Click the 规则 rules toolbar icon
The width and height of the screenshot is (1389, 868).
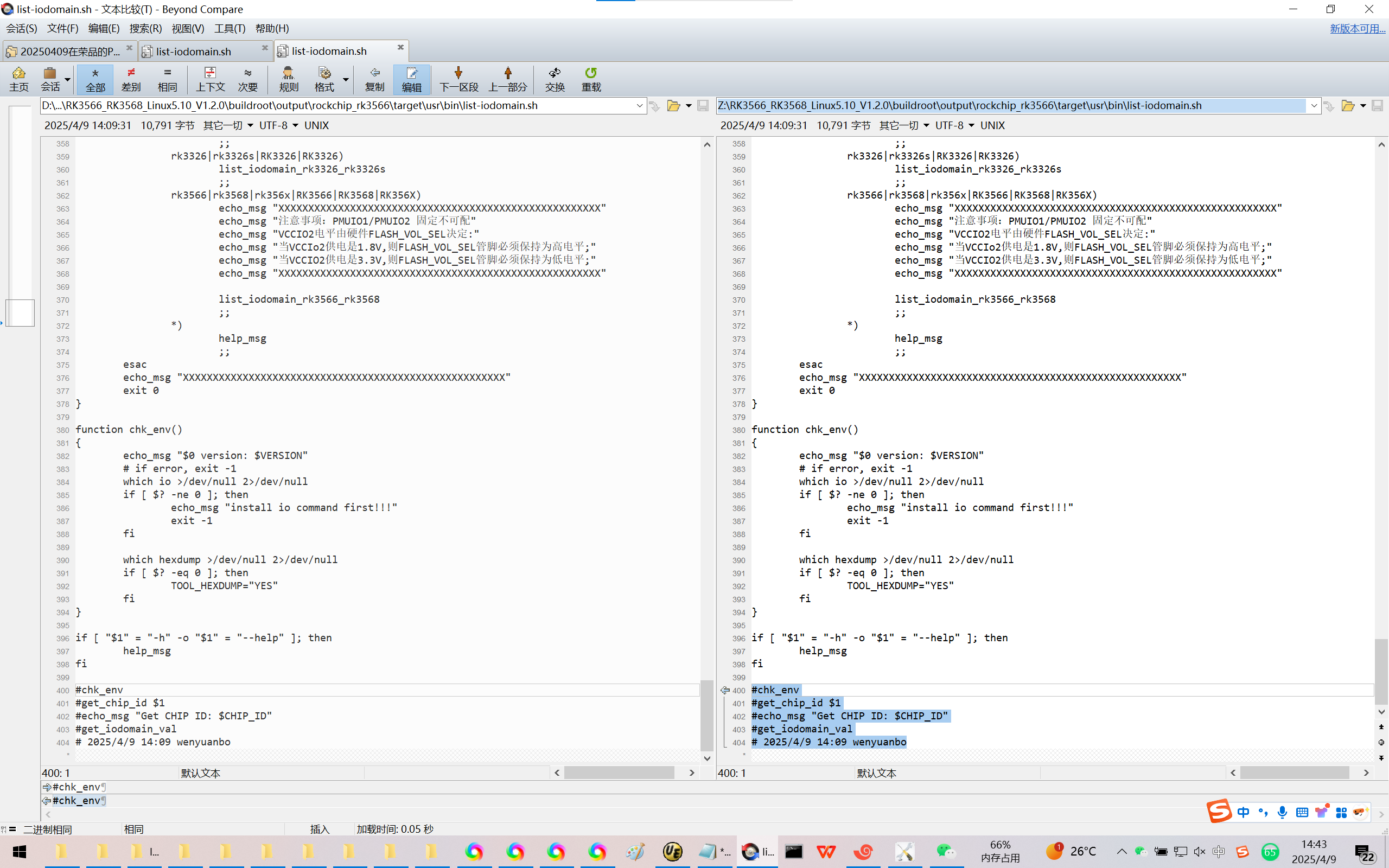coord(288,79)
